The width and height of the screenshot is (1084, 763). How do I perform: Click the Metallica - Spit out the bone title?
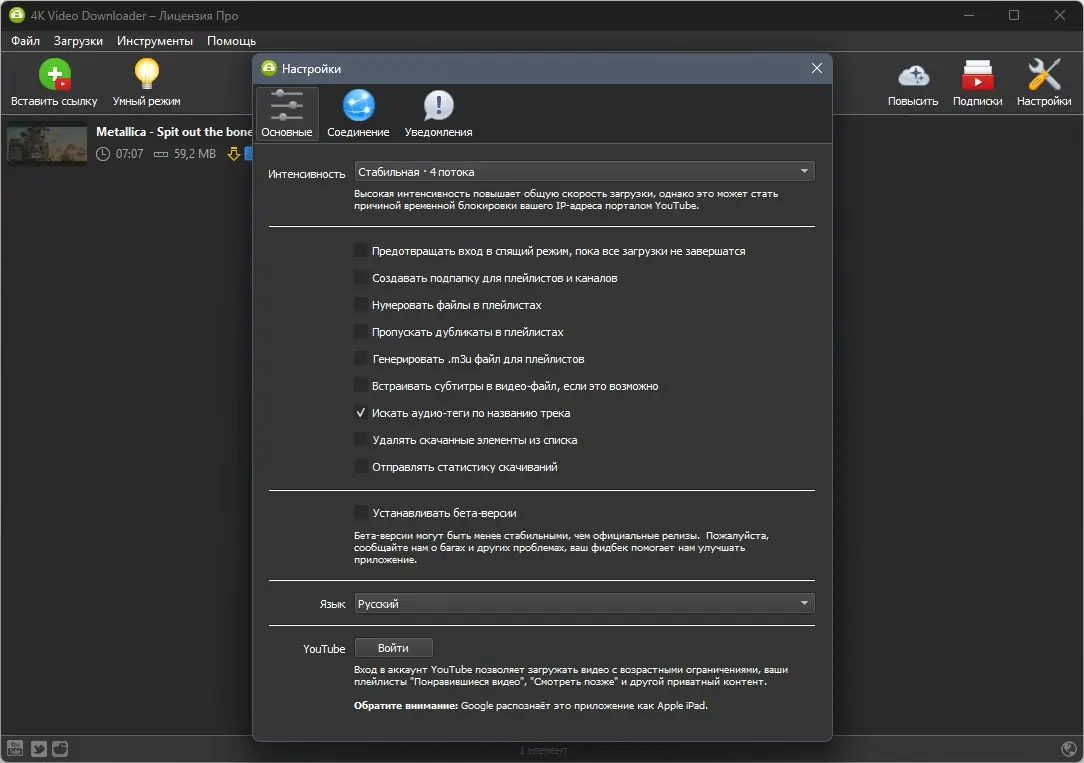[174, 131]
